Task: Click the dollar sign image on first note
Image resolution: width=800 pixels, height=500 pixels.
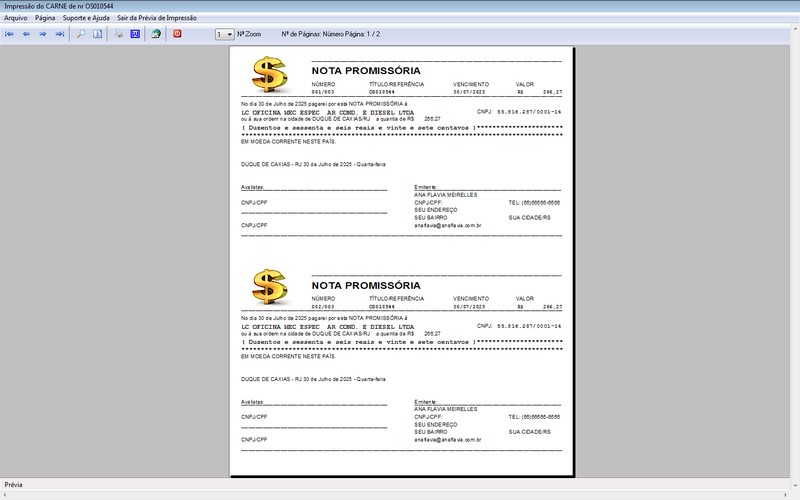Action: [x=270, y=74]
